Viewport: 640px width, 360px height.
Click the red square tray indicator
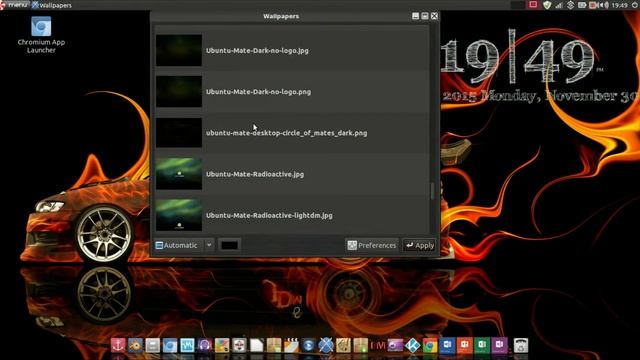(x=533, y=4)
